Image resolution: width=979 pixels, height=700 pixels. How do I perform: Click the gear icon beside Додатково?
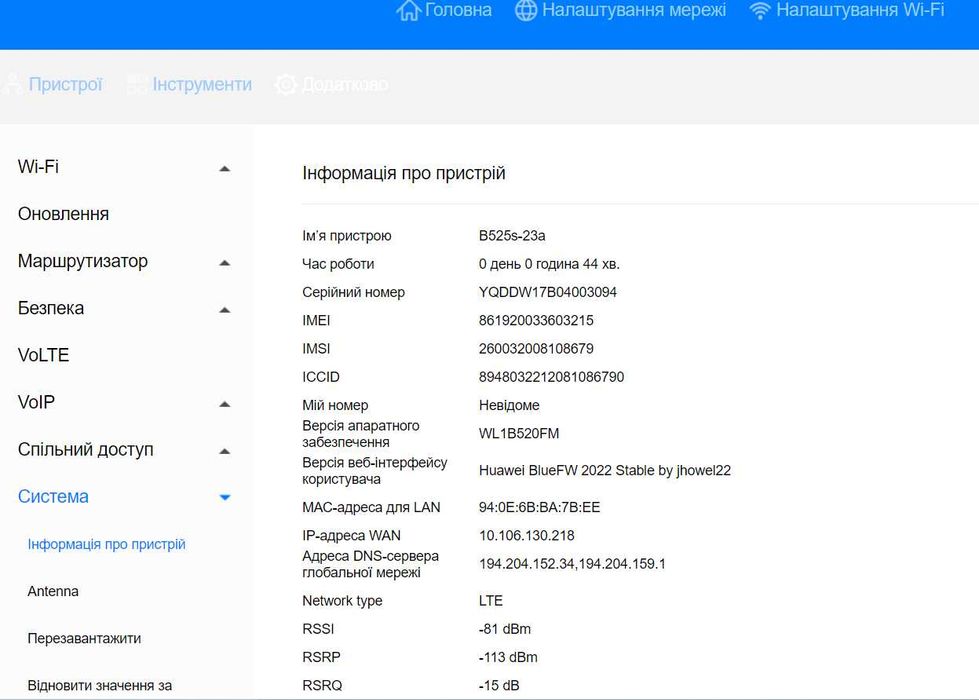point(286,84)
